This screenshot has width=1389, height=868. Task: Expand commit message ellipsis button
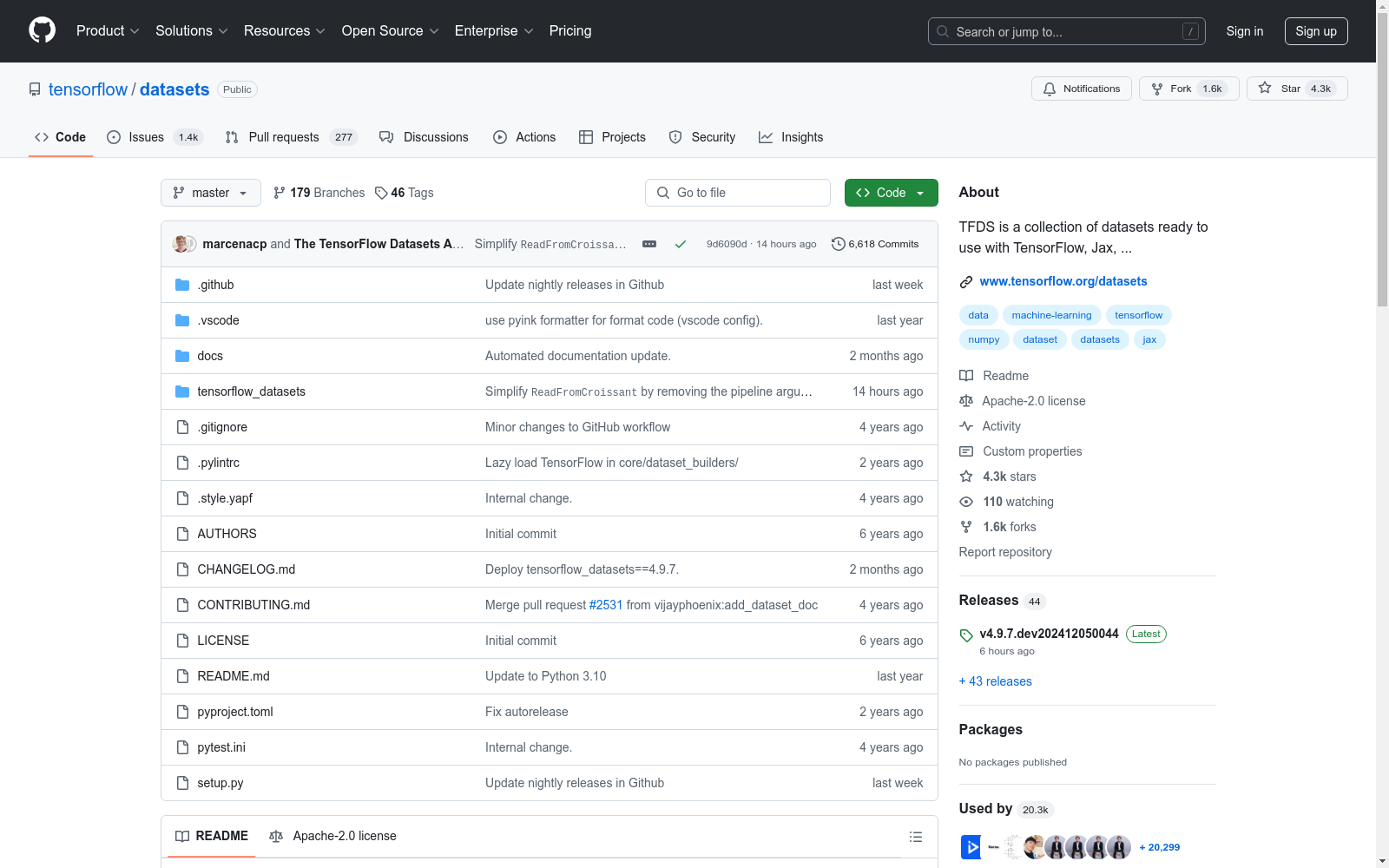pyautogui.click(x=649, y=244)
